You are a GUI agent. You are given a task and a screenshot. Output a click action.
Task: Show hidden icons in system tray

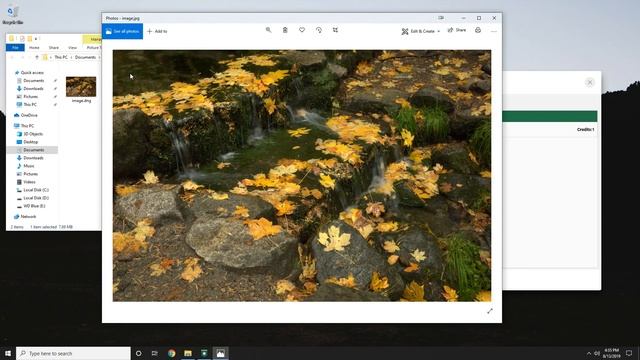(x=589, y=353)
